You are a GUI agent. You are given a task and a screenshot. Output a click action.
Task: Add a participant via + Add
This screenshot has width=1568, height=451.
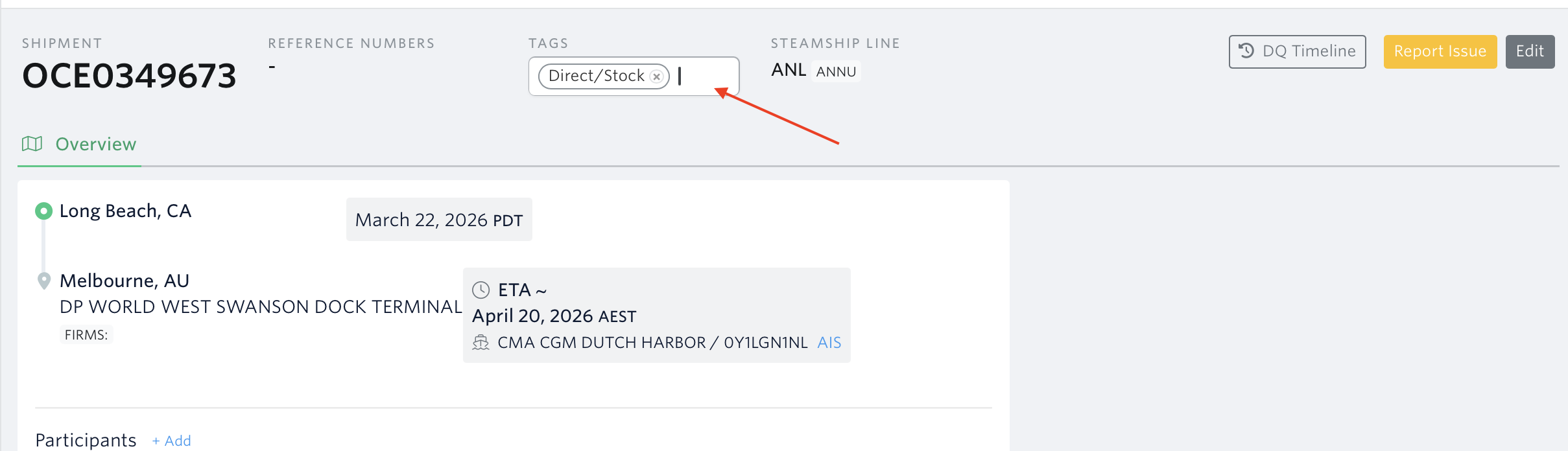[x=172, y=441]
